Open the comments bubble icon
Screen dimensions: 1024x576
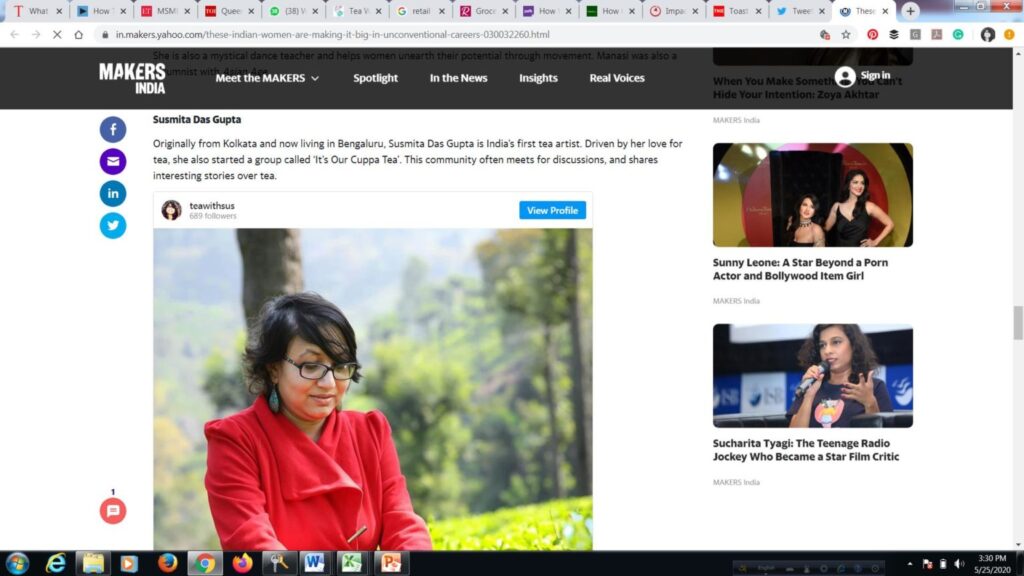[x=113, y=511]
